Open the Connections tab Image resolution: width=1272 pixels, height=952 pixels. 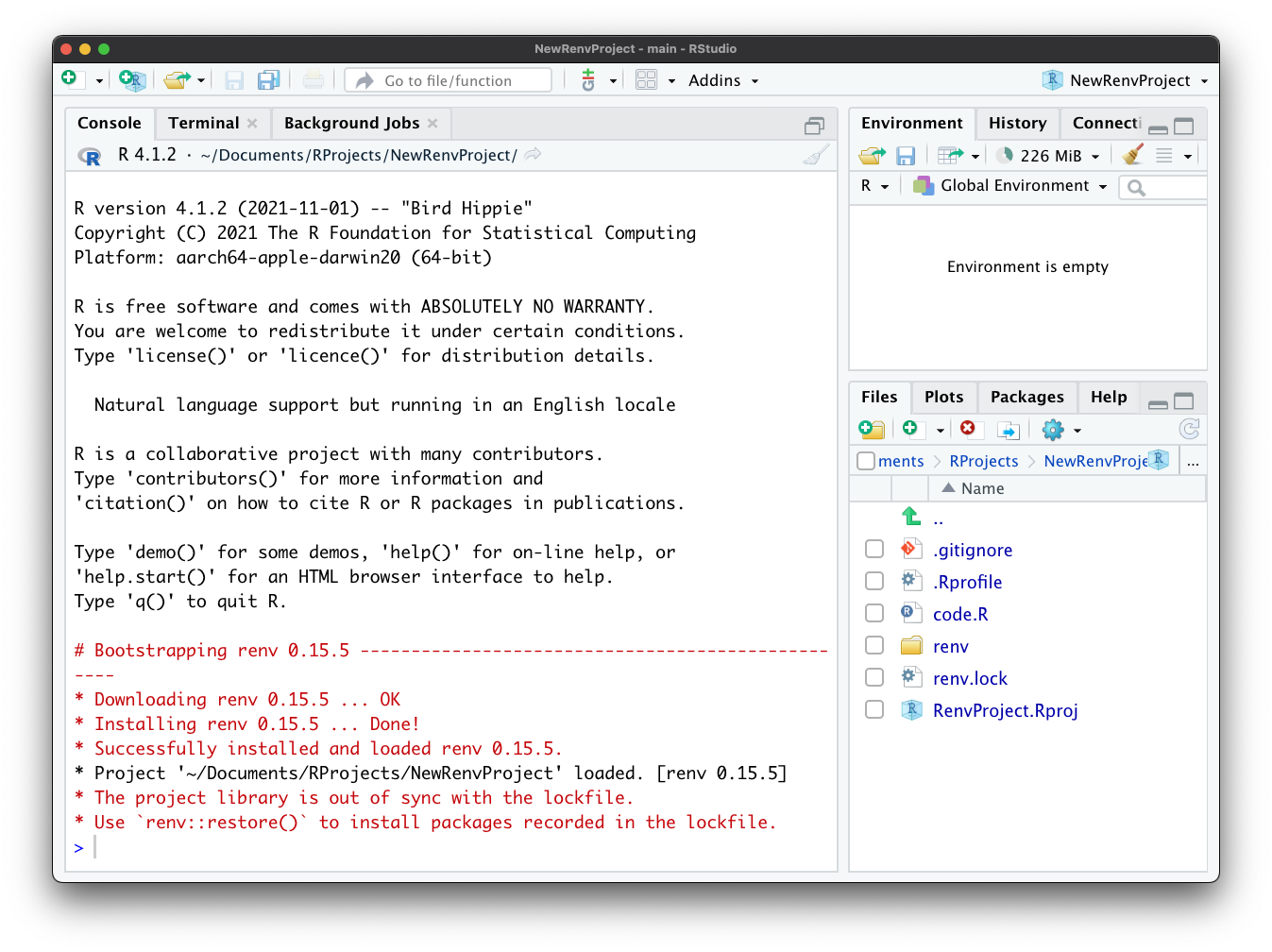1107,123
